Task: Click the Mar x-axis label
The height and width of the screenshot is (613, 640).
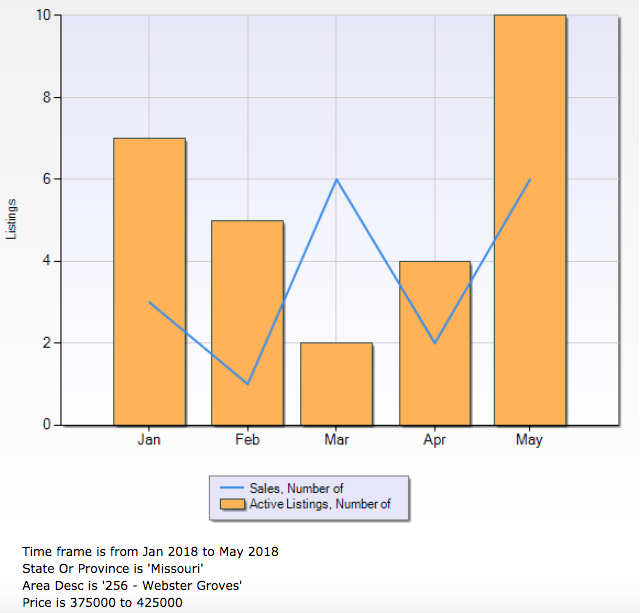Action: (336, 440)
